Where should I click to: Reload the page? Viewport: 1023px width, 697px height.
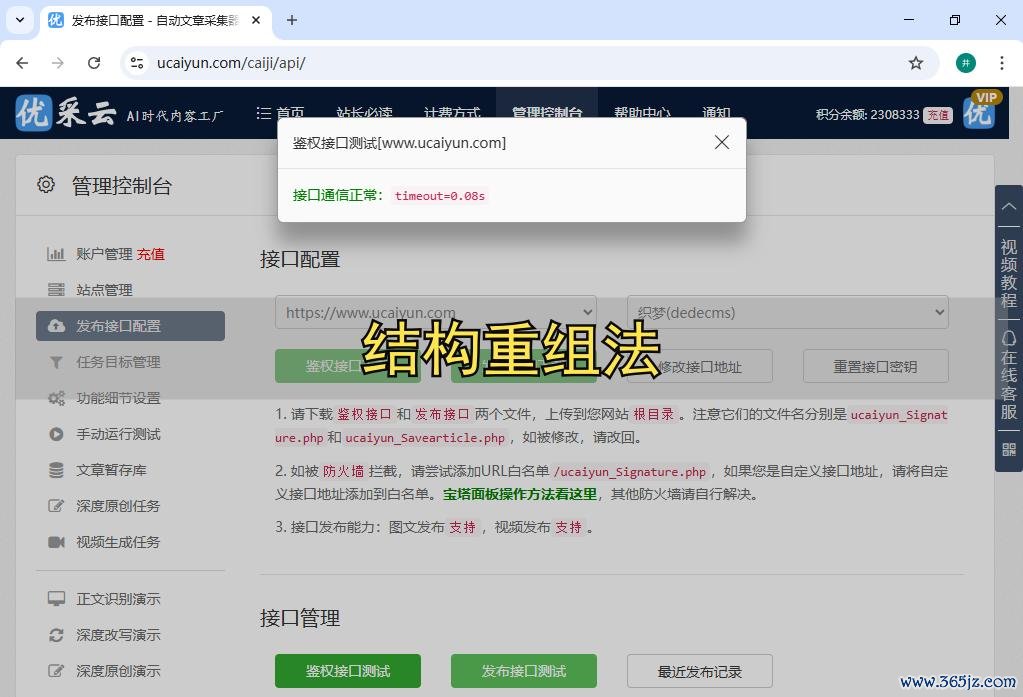[94, 63]
